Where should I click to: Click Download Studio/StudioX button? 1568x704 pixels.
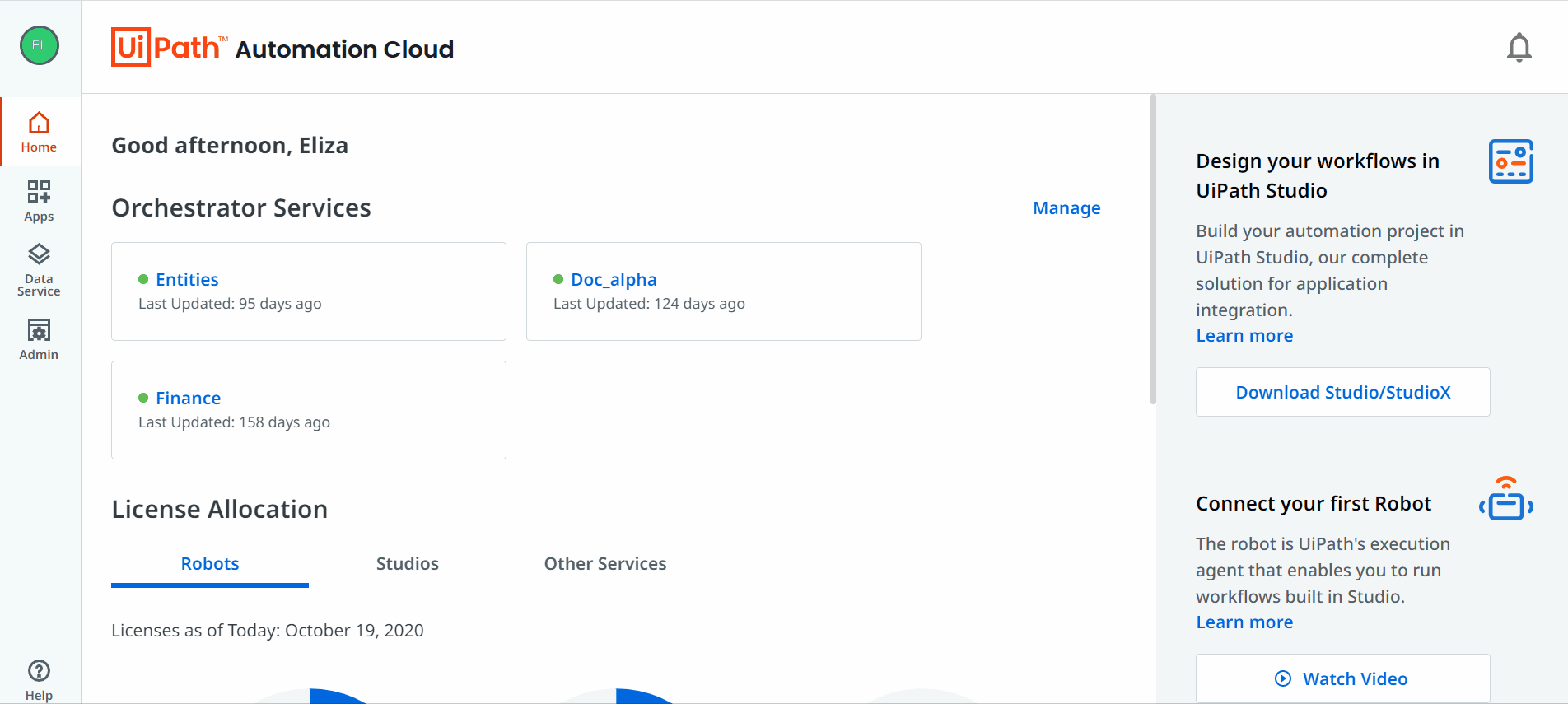[1343, 392]
